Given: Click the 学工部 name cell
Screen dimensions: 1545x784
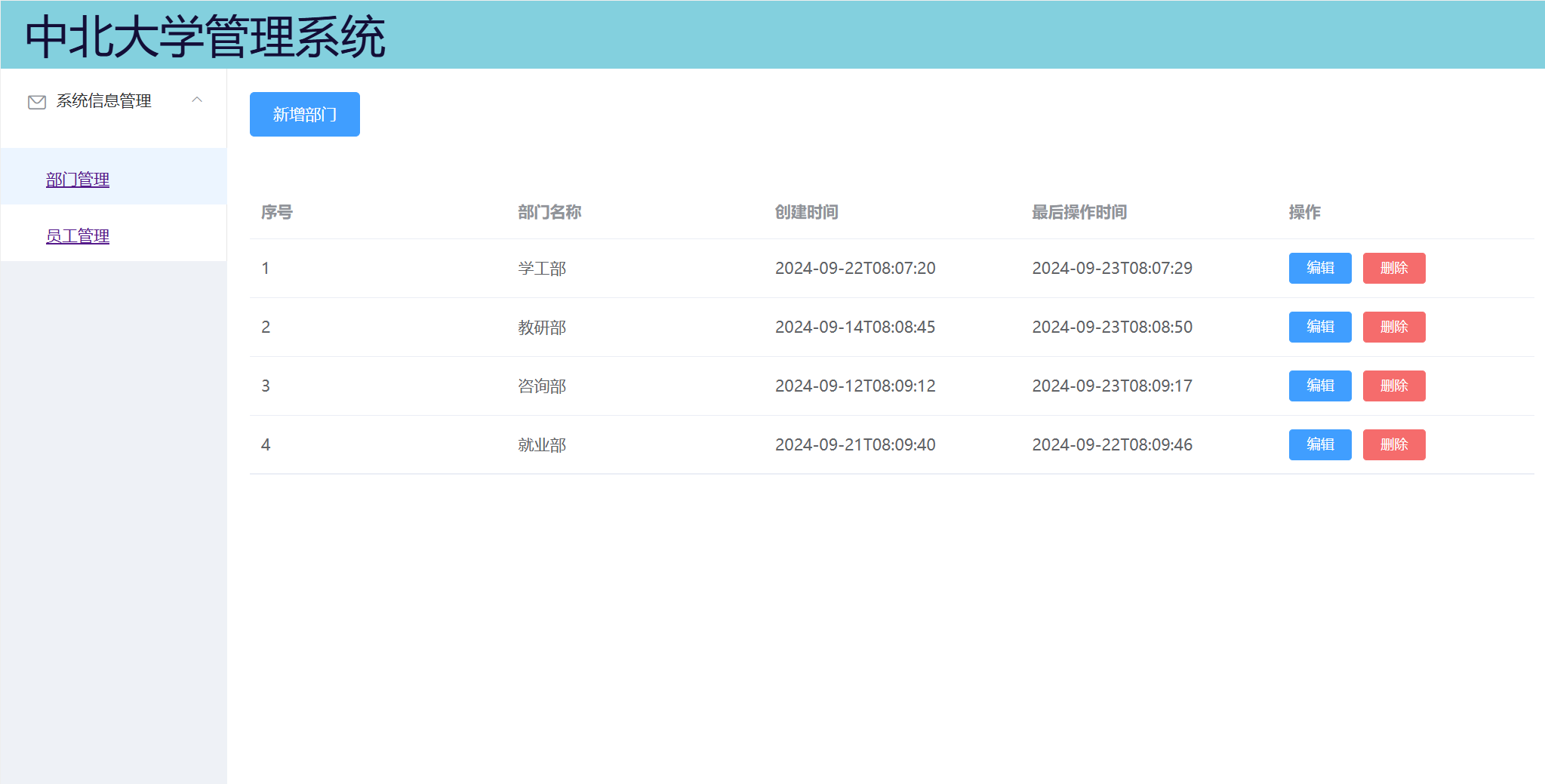Looking at the screenshot, I should 542,269.
